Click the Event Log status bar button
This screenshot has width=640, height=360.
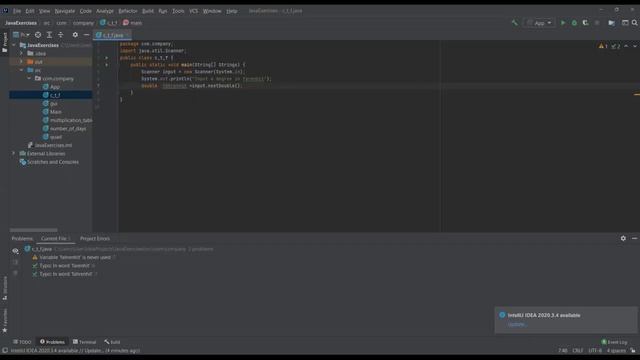pyautogui.click(x=614, y=342)
